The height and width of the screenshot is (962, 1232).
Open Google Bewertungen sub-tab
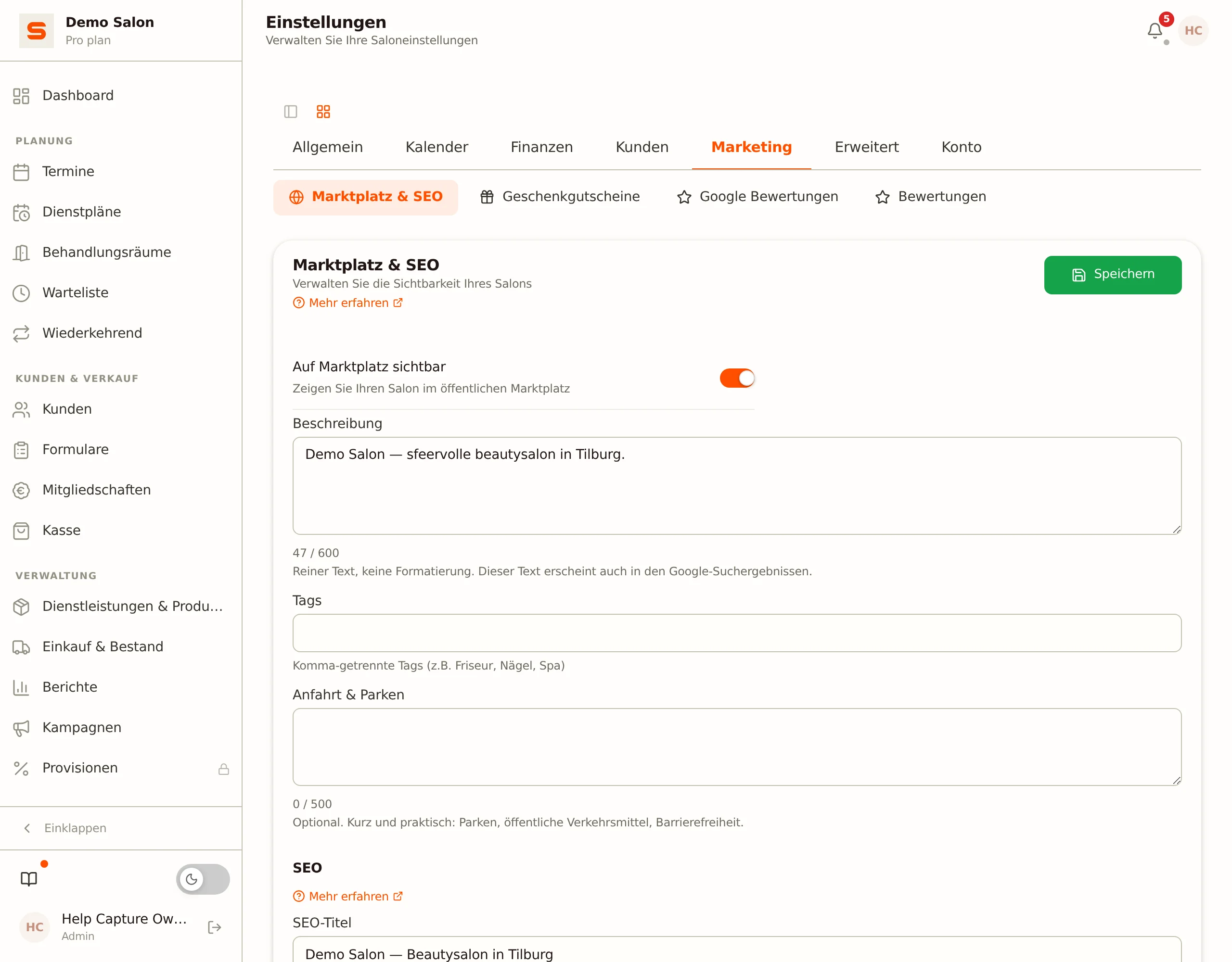click(x=757, y=197)
